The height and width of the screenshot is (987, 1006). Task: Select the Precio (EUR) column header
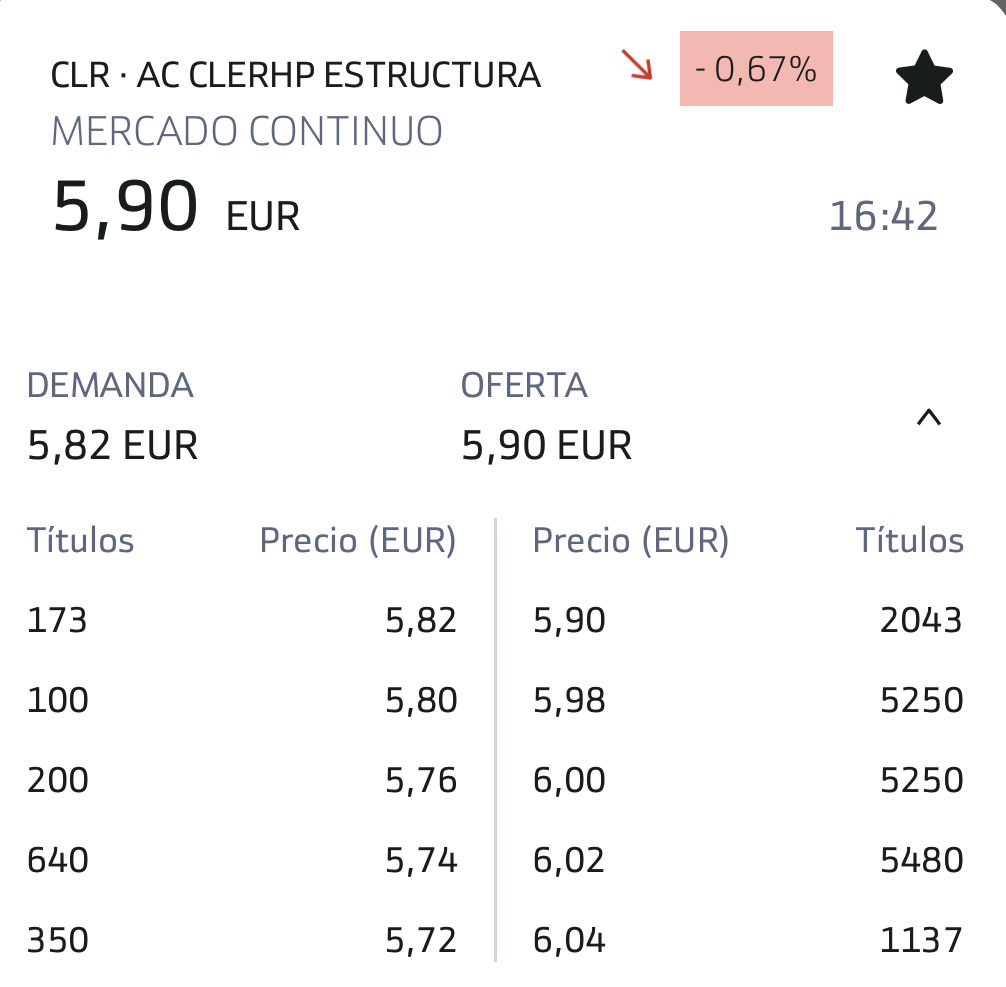[358, 540]
